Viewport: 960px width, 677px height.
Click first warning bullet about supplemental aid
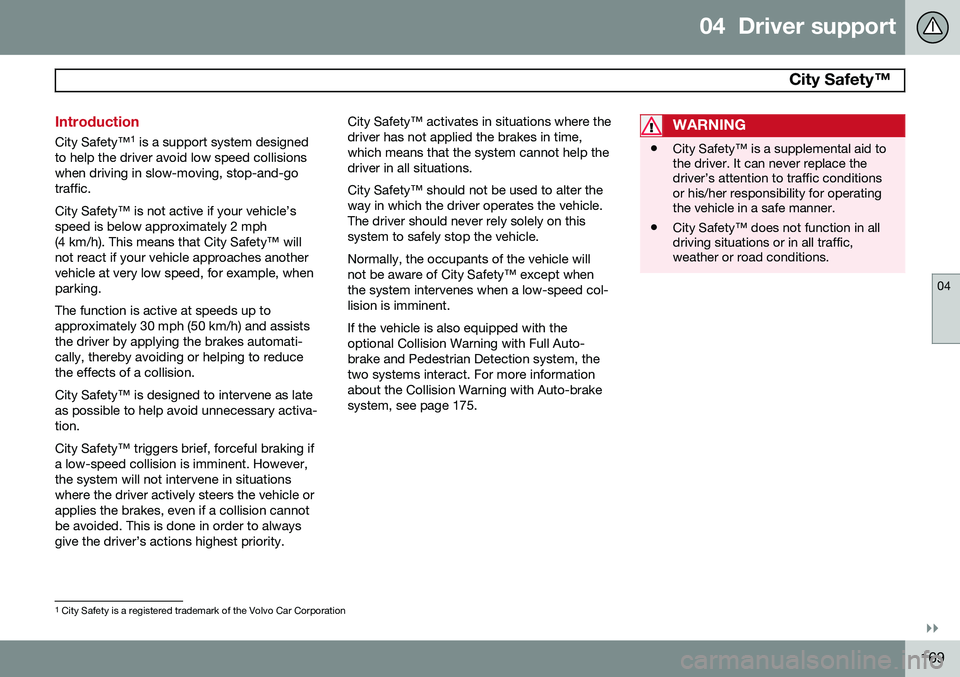point(779,178)
